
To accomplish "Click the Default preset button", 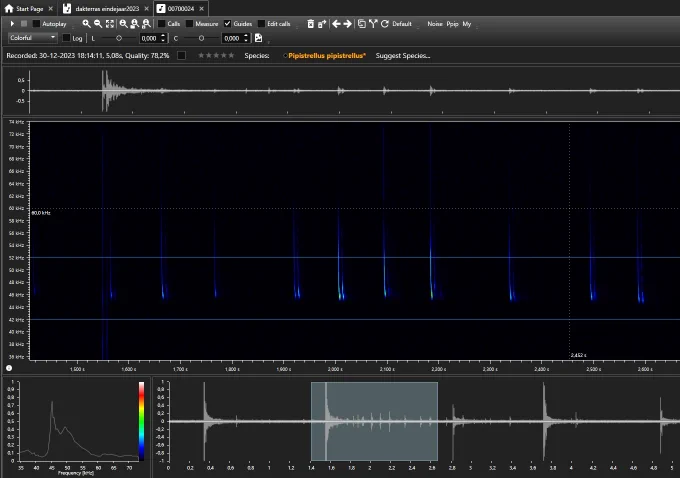I will (x=402, y=23).
